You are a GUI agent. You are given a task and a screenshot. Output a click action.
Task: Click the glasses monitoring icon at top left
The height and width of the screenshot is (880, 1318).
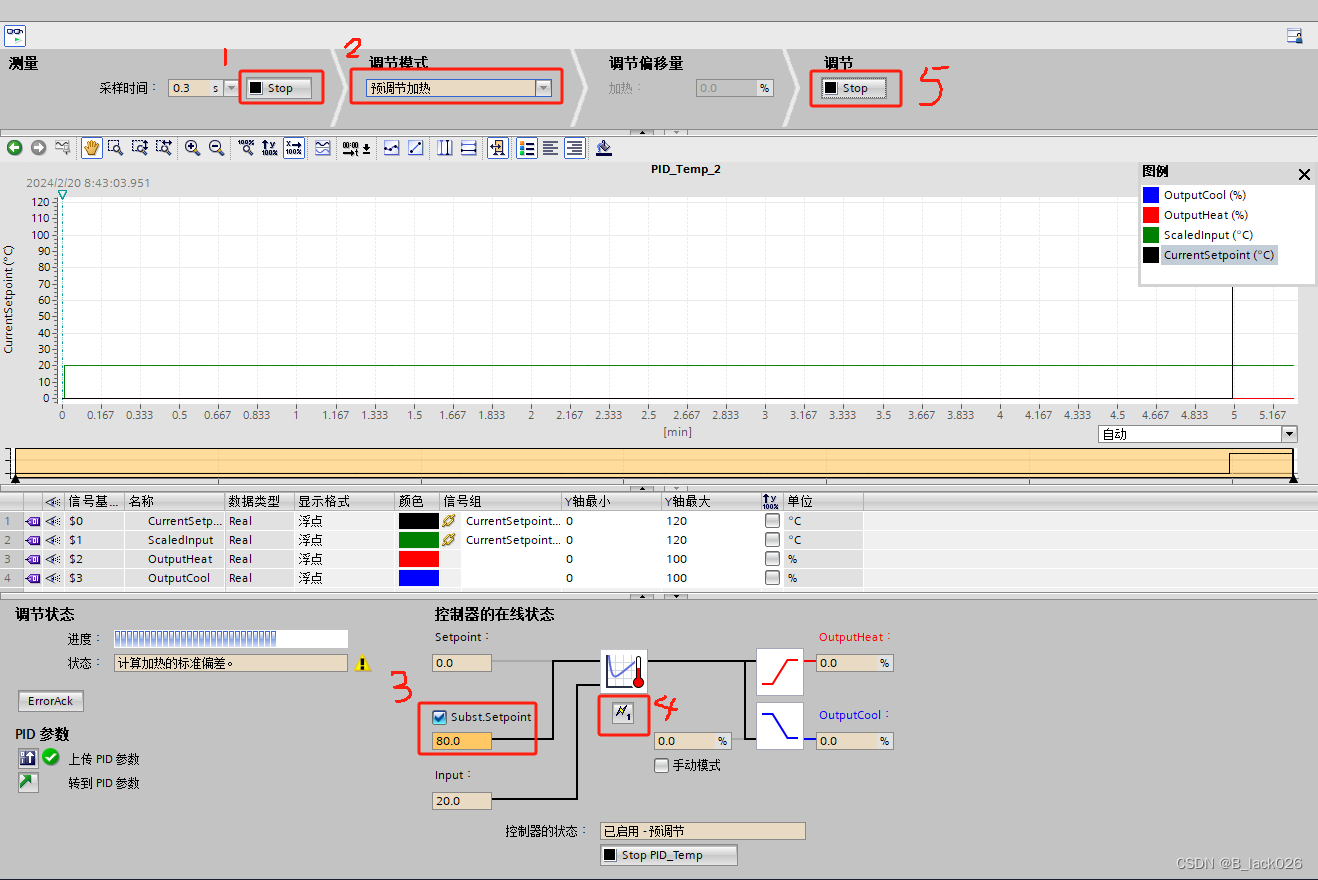pyautogui.click(x=14, y=36)
